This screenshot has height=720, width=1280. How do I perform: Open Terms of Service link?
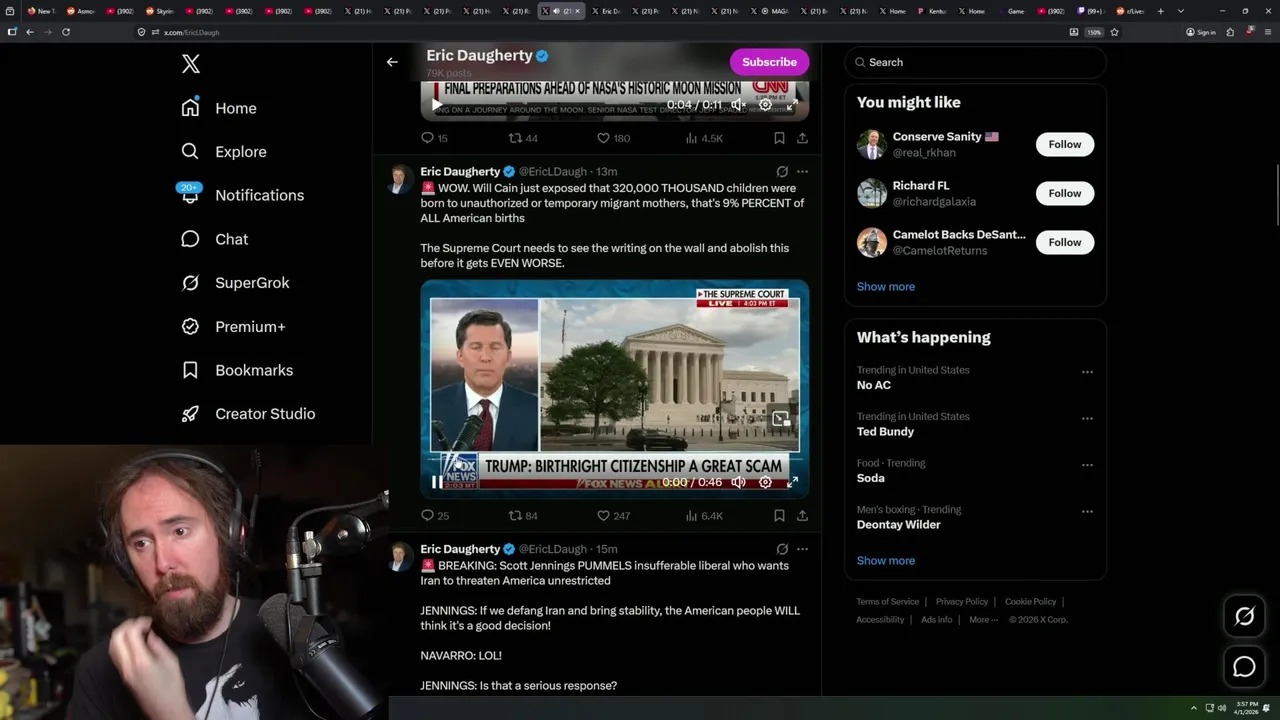(x=887, y=602)
